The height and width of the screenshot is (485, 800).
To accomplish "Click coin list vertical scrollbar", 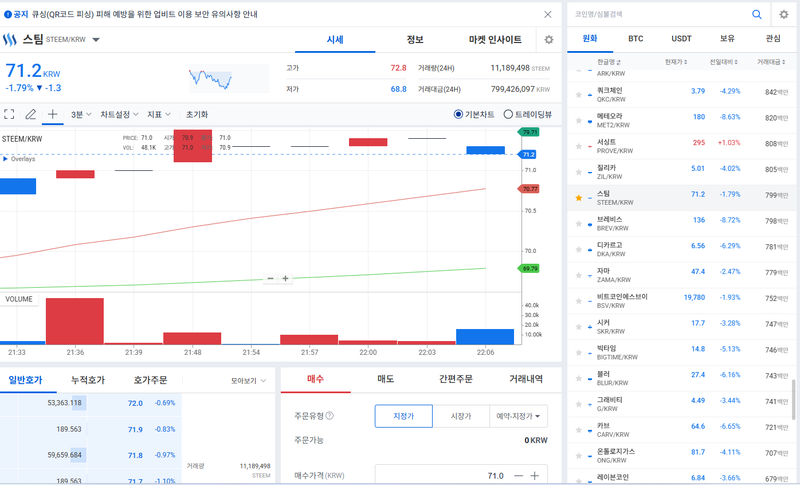I will (x=793, y=399).
